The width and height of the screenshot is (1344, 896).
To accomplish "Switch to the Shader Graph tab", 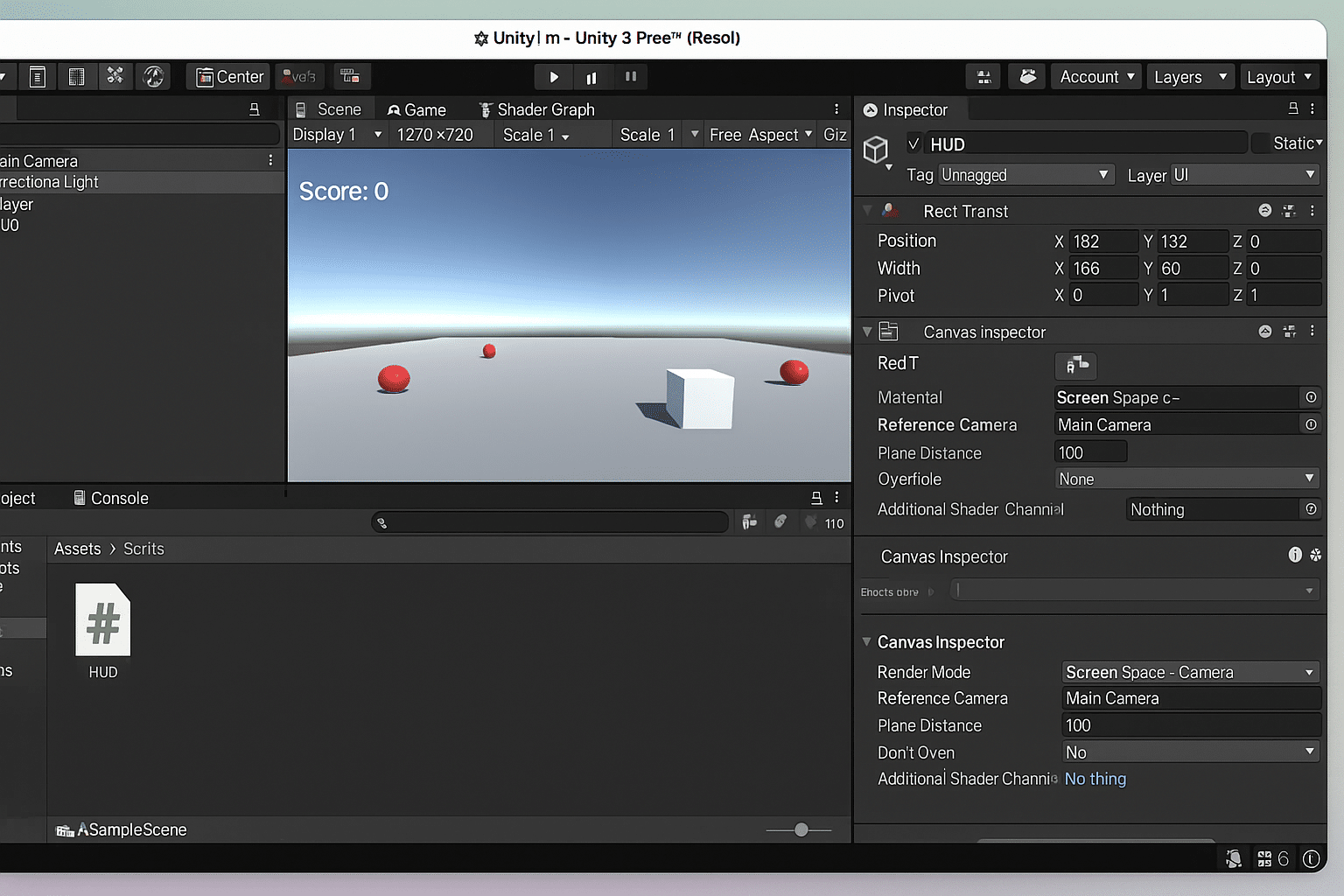I will click(538, 108).
